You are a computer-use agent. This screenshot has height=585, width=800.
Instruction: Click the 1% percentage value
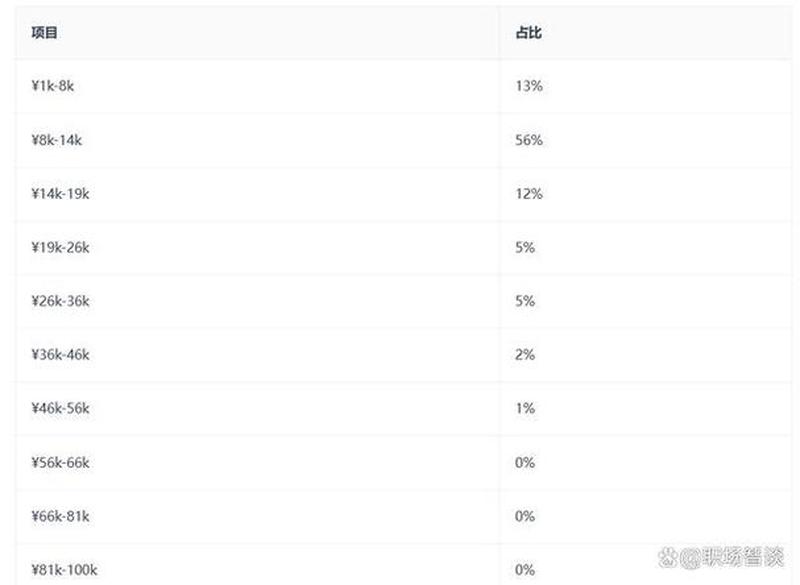pos(525,408)
